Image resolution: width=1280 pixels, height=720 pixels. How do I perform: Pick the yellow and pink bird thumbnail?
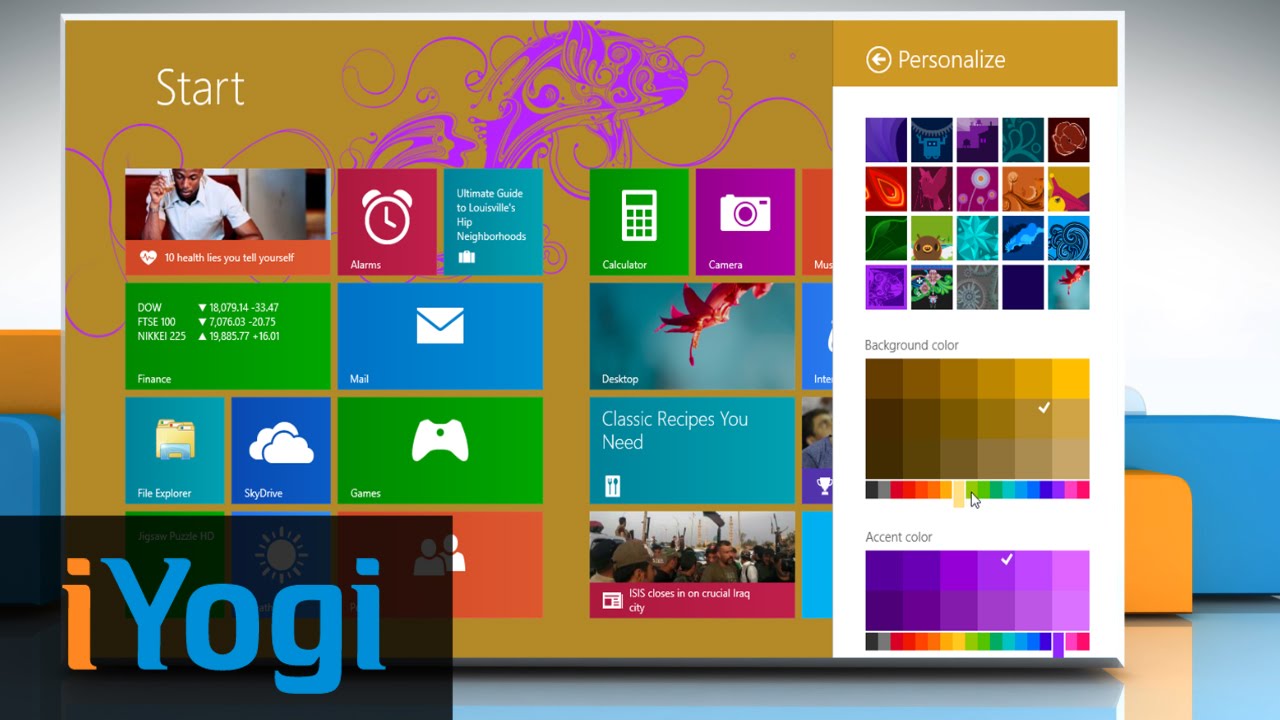pyautogui.click(x=1069, y=189)
